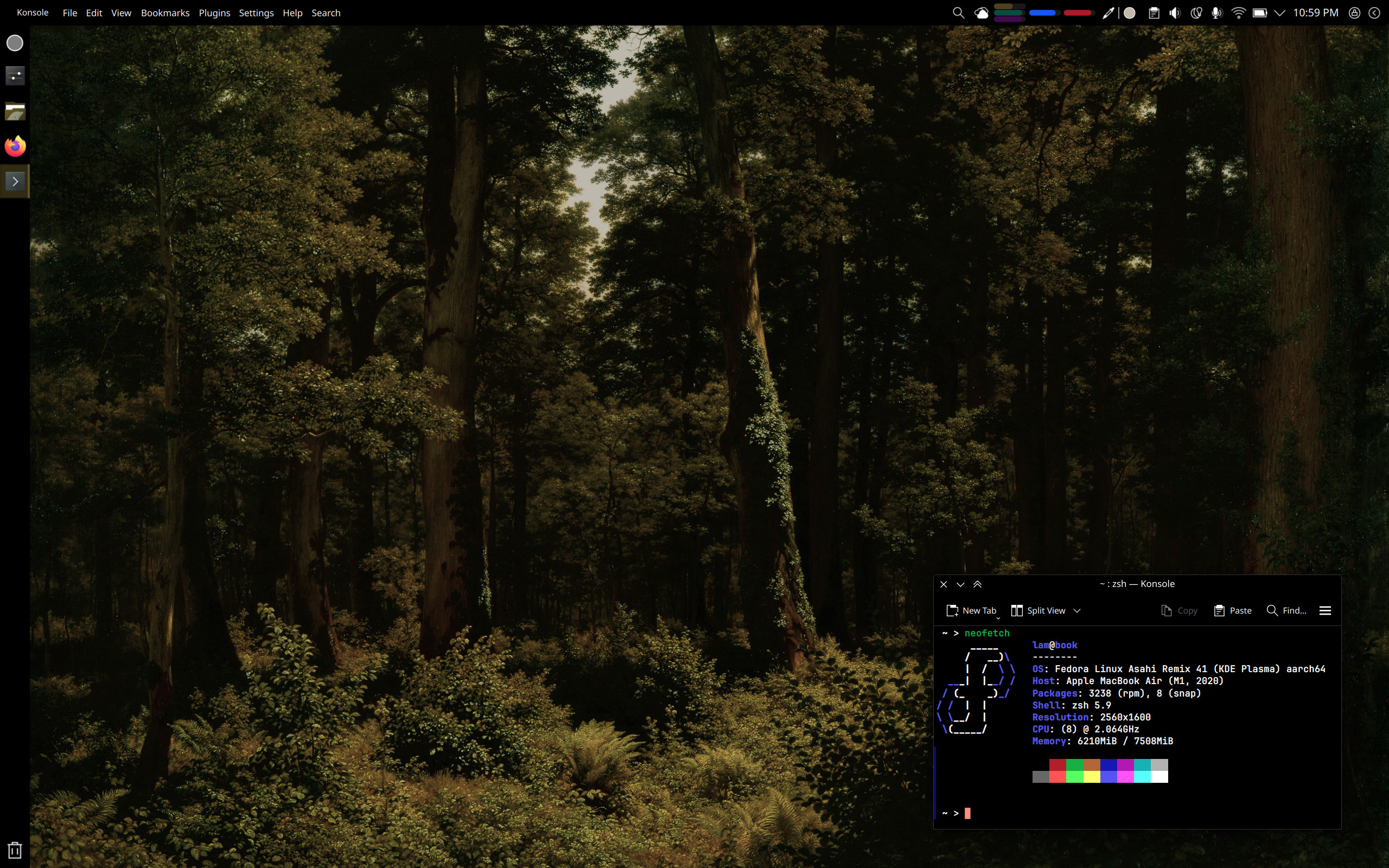
Task: Click the Copy toolbar button in Konsole
Action: pos(1179,610)
